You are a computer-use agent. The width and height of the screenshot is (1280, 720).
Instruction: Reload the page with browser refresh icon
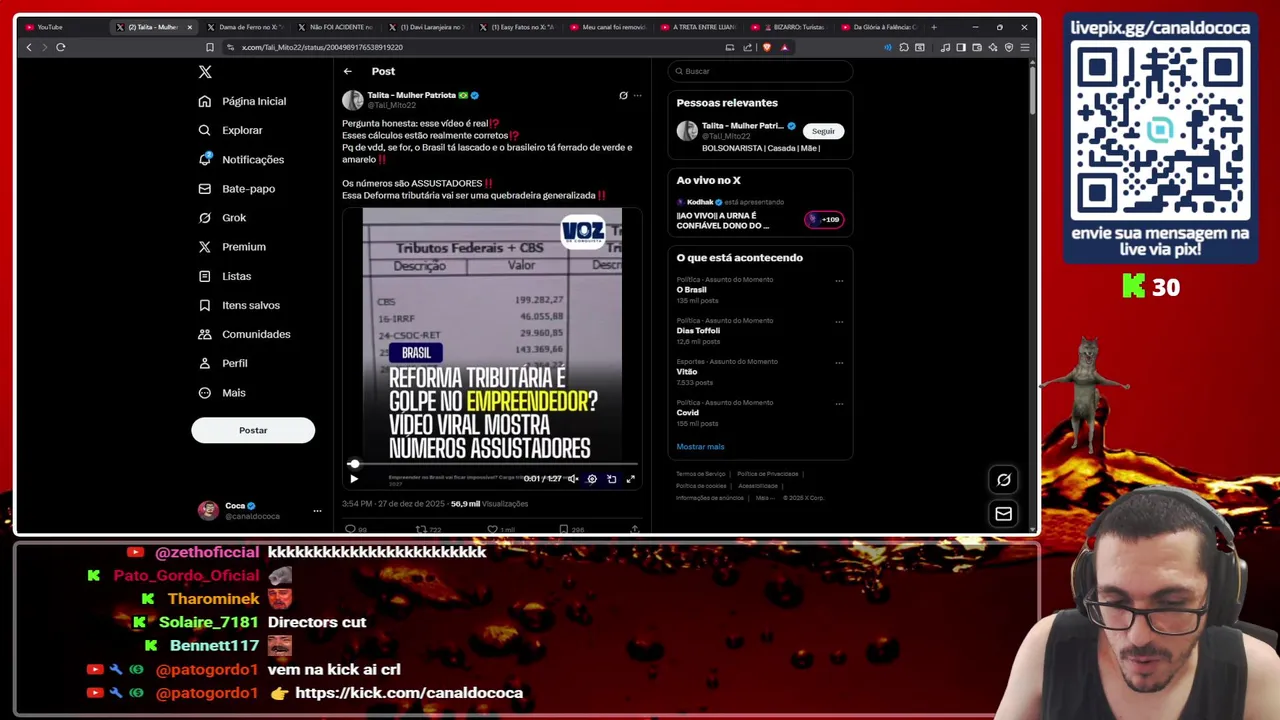[x=61, y=47]
